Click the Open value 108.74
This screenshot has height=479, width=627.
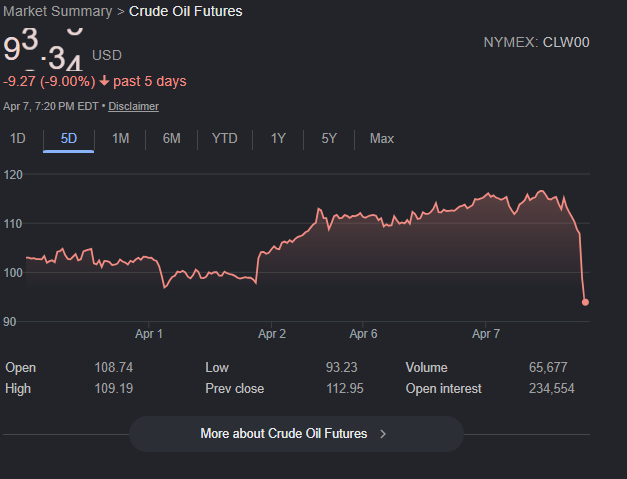click(x=114, y=367)
